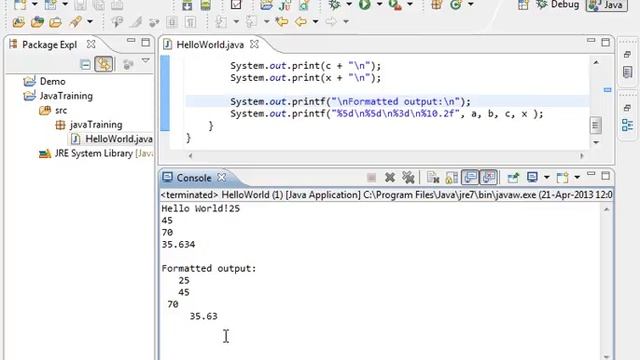Viewport: 640px width, 360px height.
Task: Click the Save icon in toolbar
Action: [80, 5]
